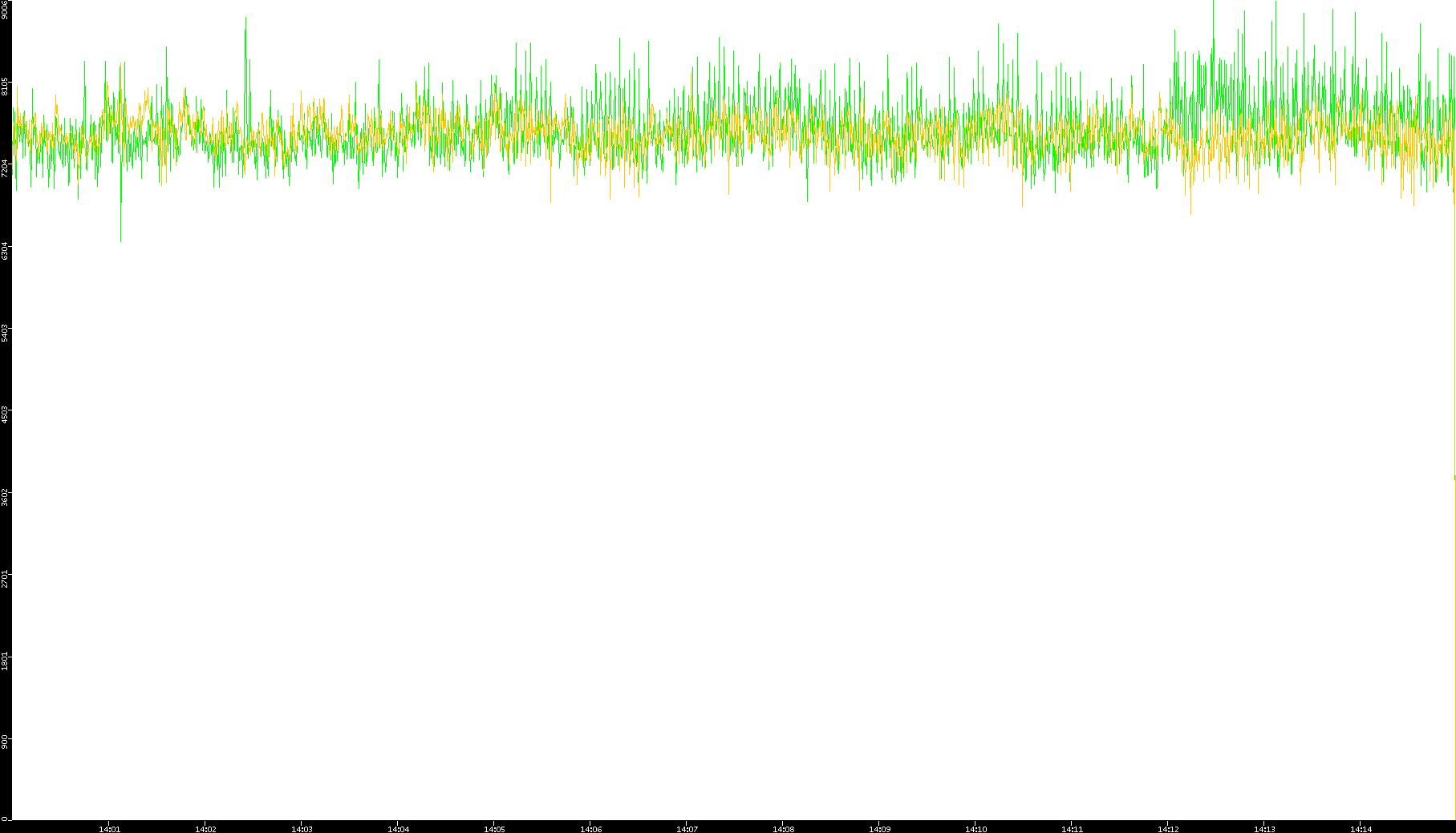Click the 5403 vertical axis label
This screenshot has height=833, width=1456.
[5, 333]
